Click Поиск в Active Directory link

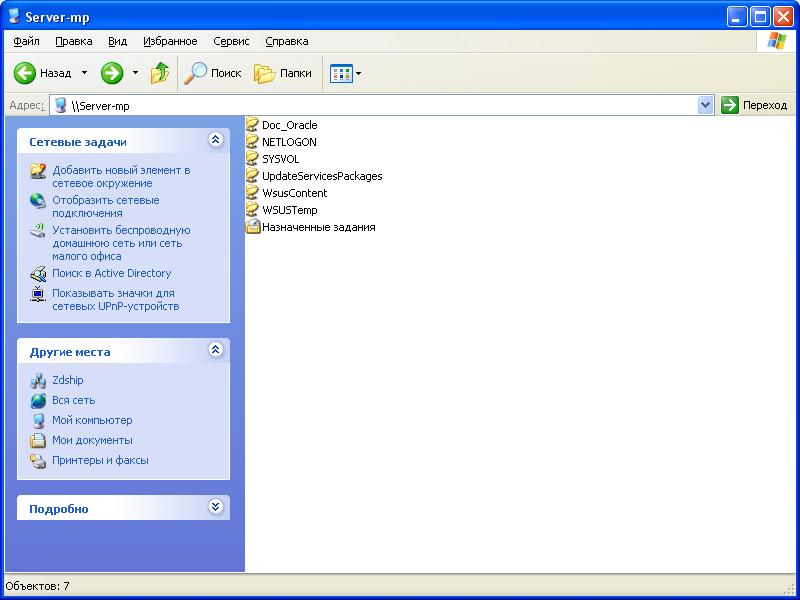[112, 273]
